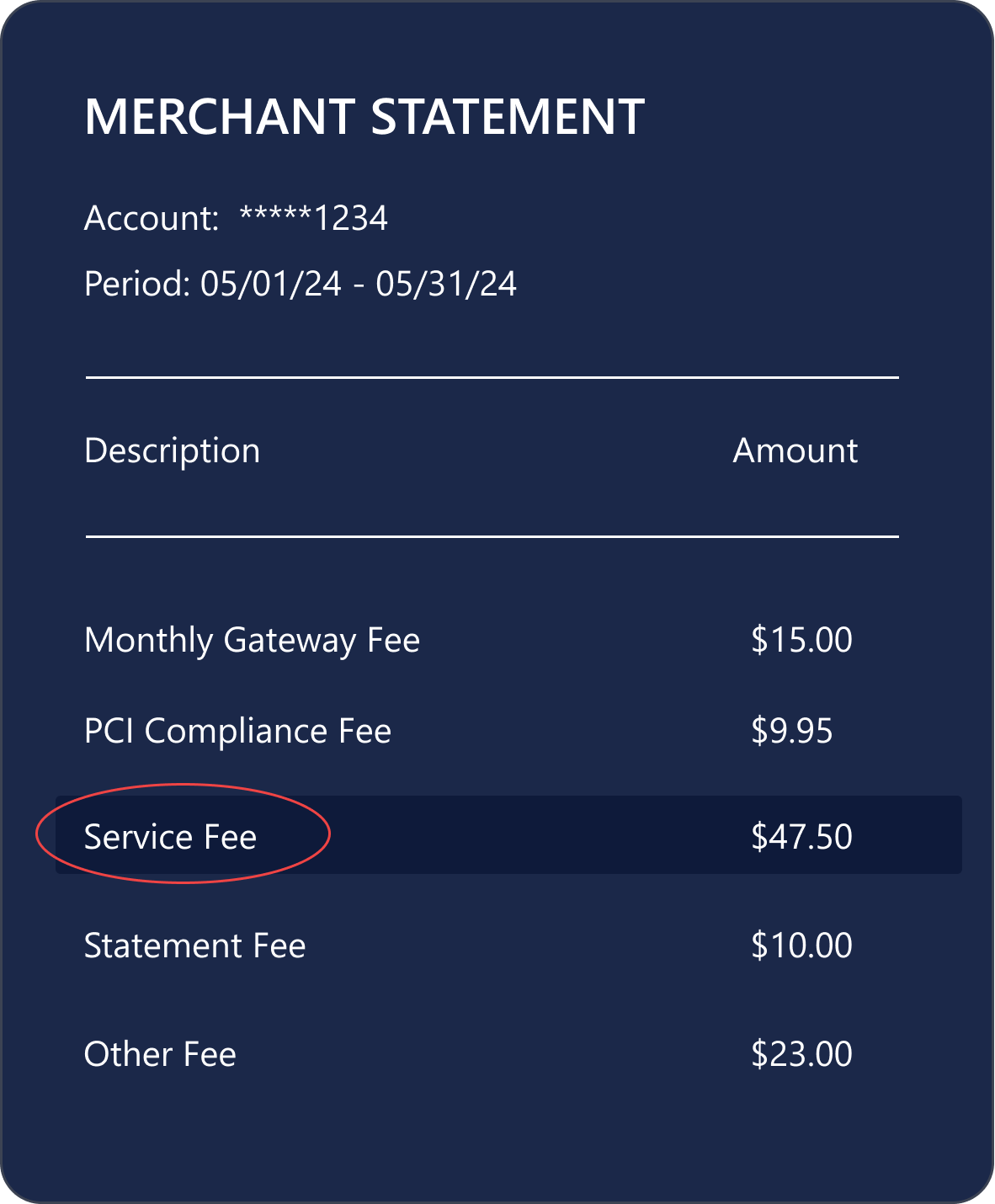The width and height of the screenshot is (995, 1204).
Task: Select the start date 05/01/24
Action: tap(271, 284)
